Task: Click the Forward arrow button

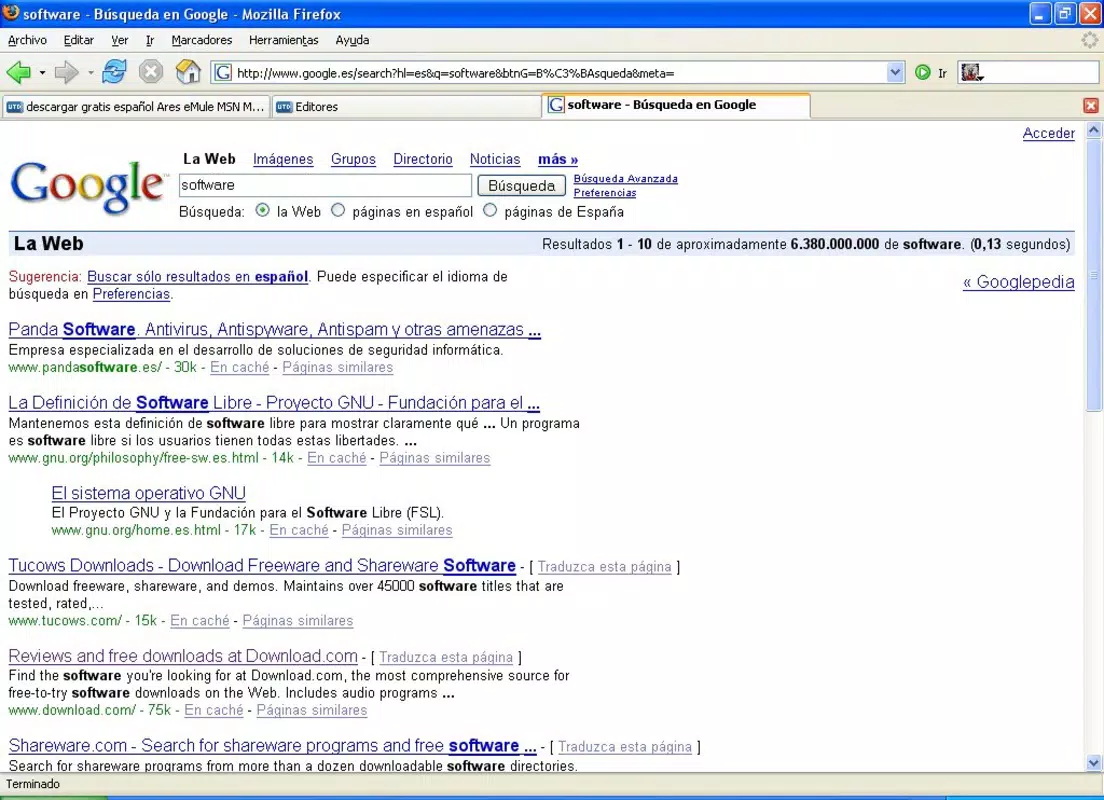Action: pyautogui.click(x=66, y=72)
